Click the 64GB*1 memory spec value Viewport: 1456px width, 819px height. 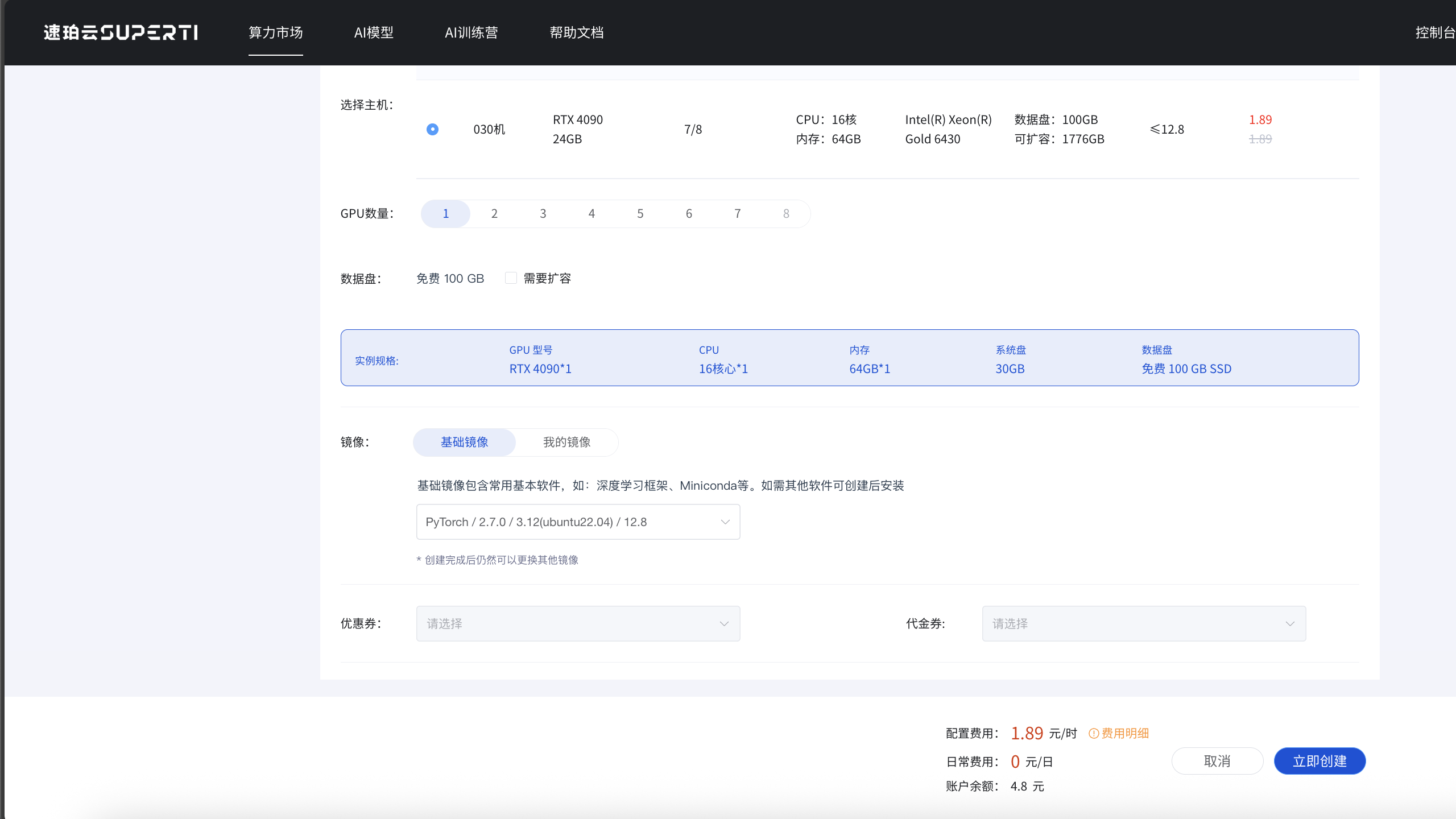pos(870,369)
